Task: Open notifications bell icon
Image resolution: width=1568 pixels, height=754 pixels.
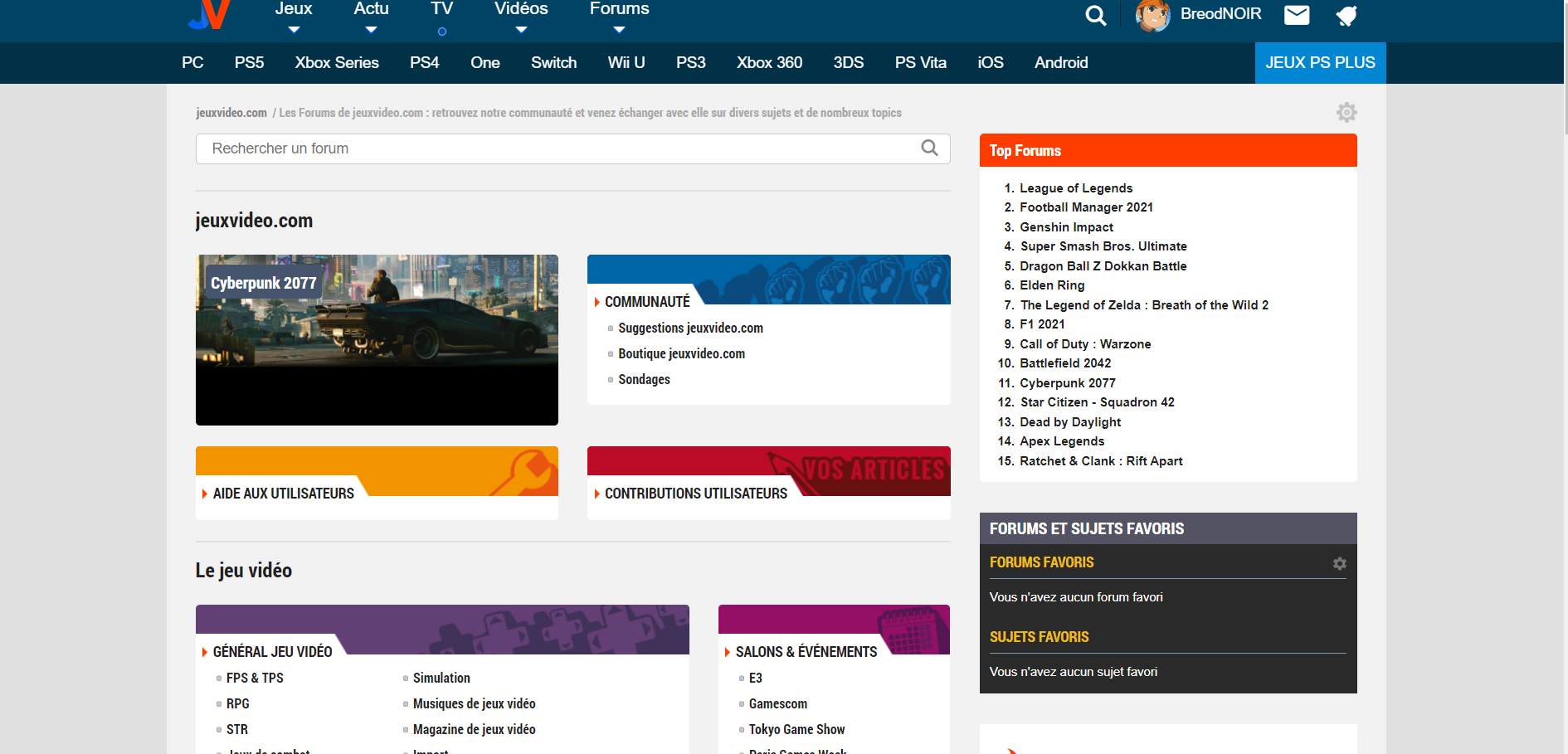Action: click(1346, 15)
